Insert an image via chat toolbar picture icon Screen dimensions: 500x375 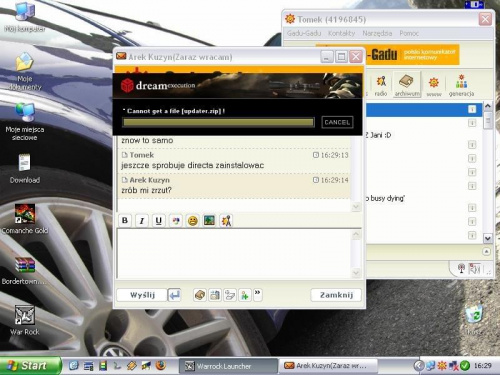pos(209,220)
